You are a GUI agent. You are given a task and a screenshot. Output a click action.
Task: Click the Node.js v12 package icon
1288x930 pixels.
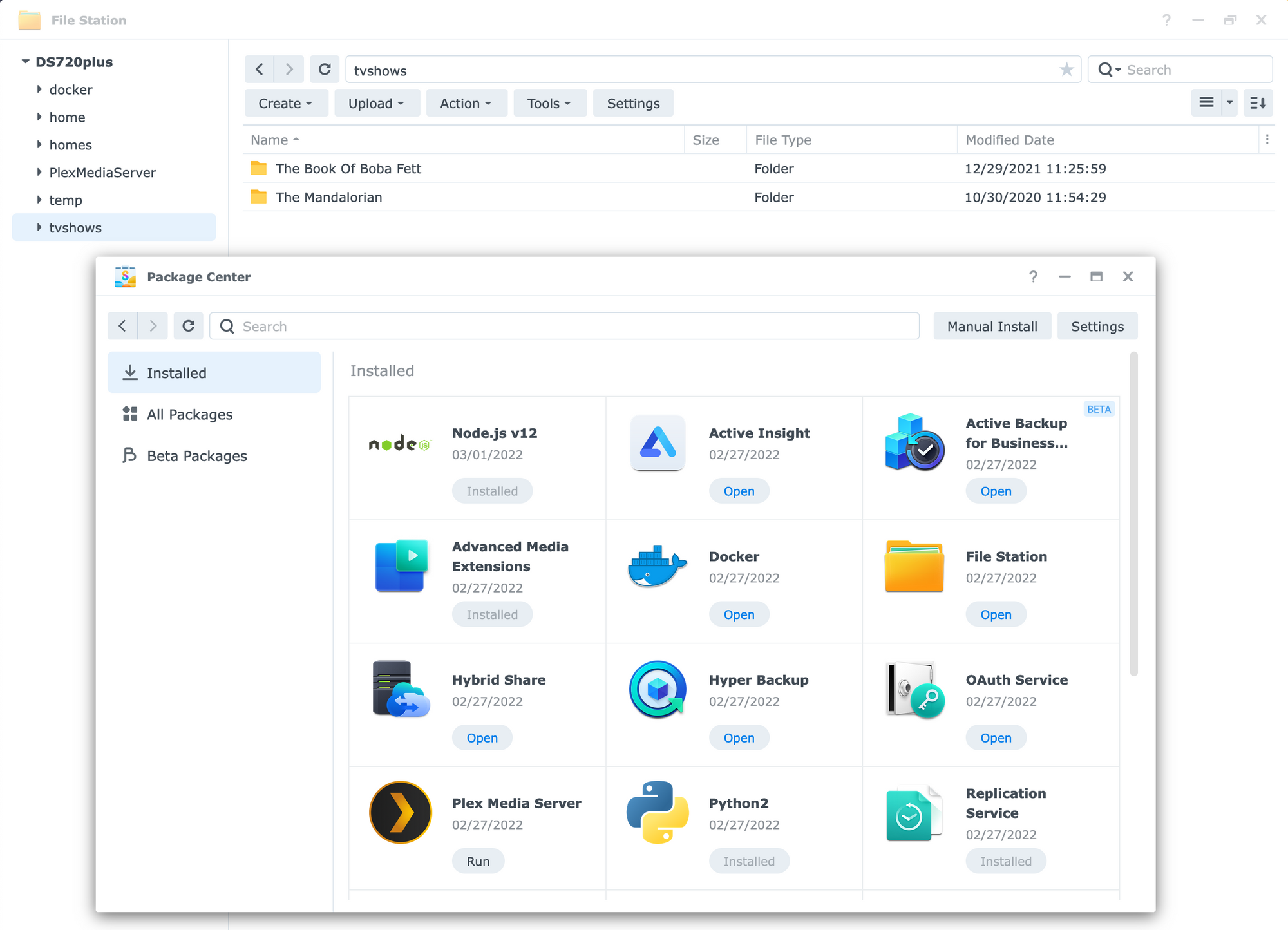pos(399,443)
